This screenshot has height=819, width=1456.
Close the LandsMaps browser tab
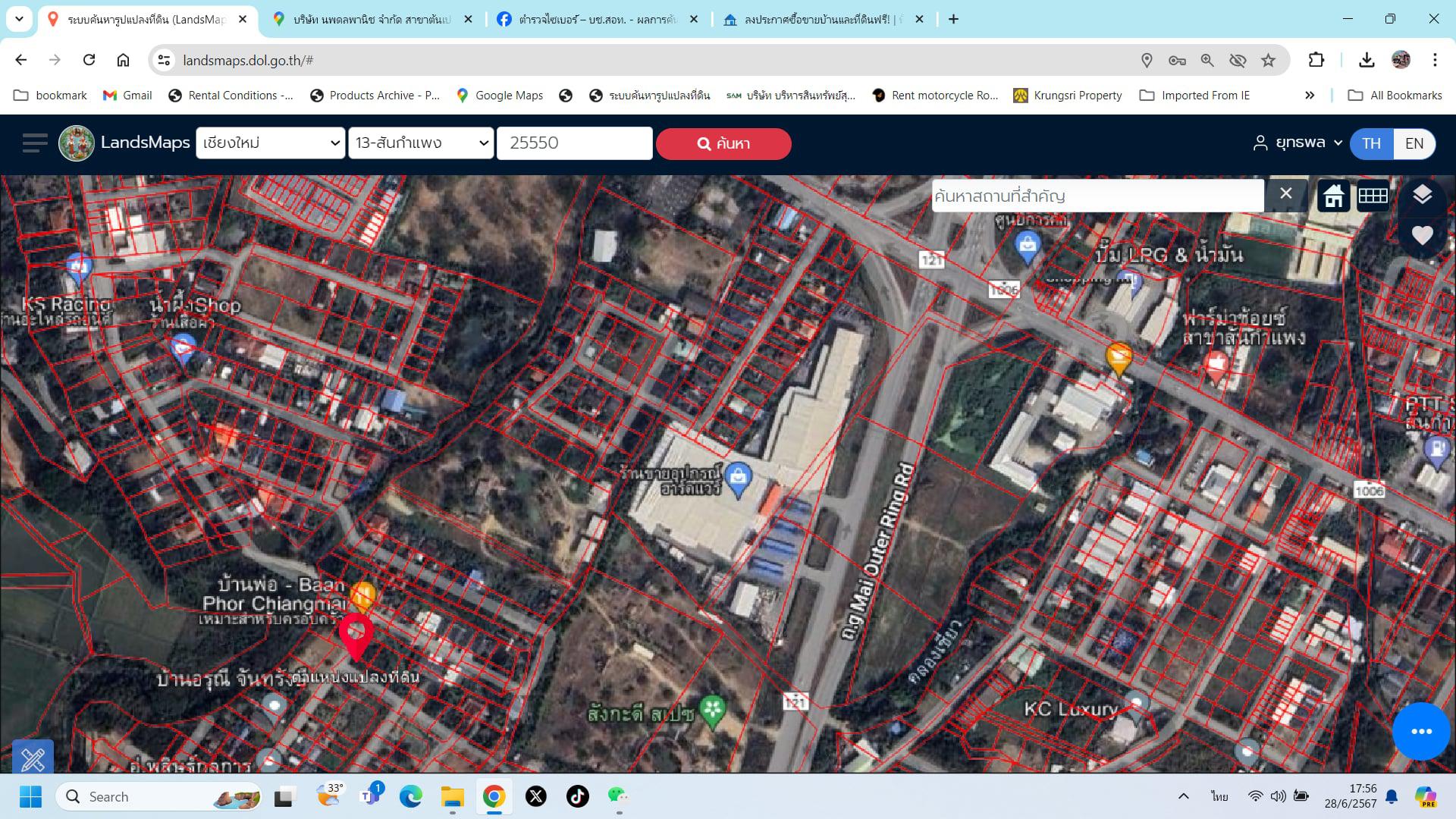pyautogui.click(x=243, y=19)
